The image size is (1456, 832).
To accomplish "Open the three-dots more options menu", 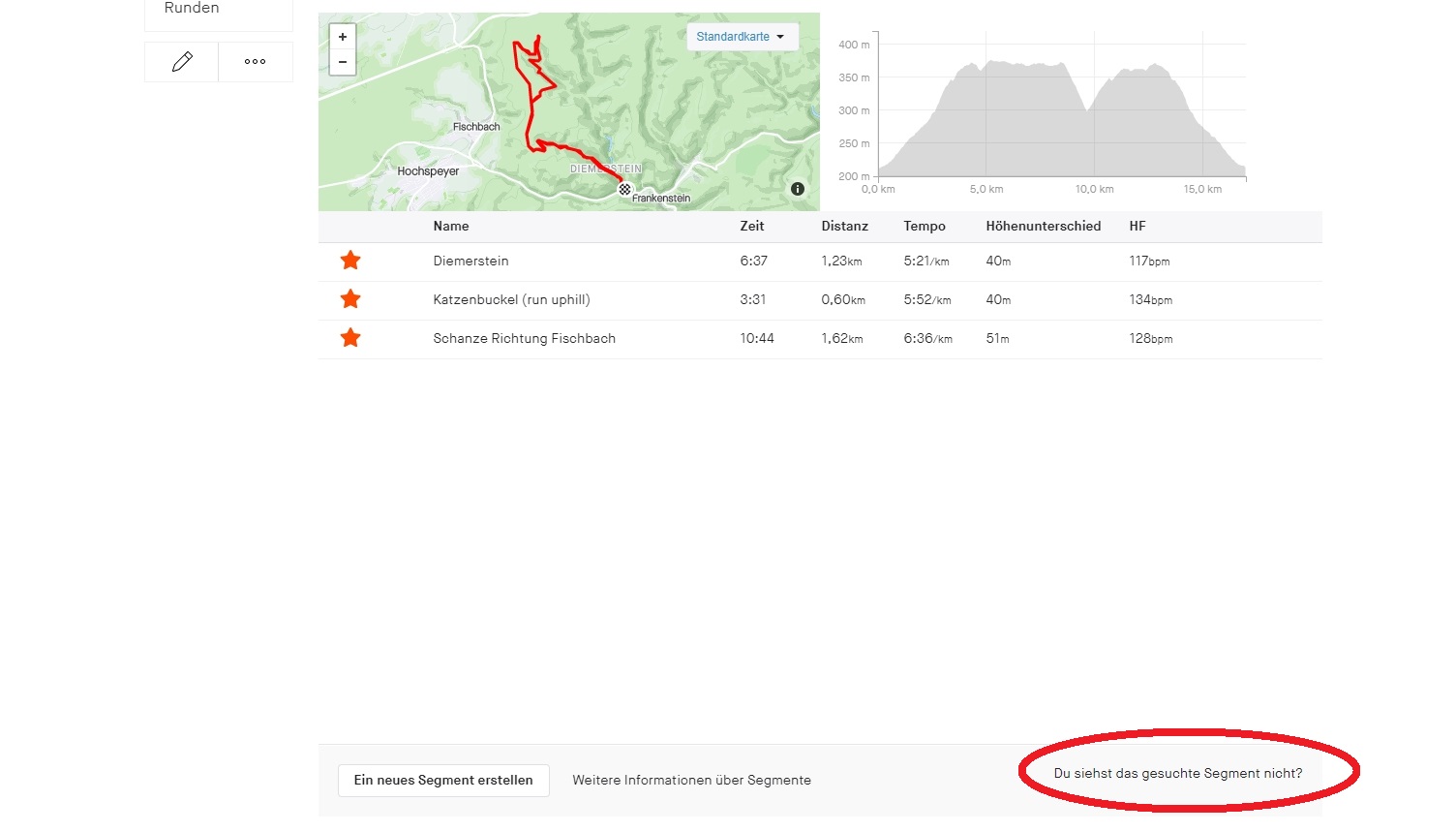I will point(256,62).
